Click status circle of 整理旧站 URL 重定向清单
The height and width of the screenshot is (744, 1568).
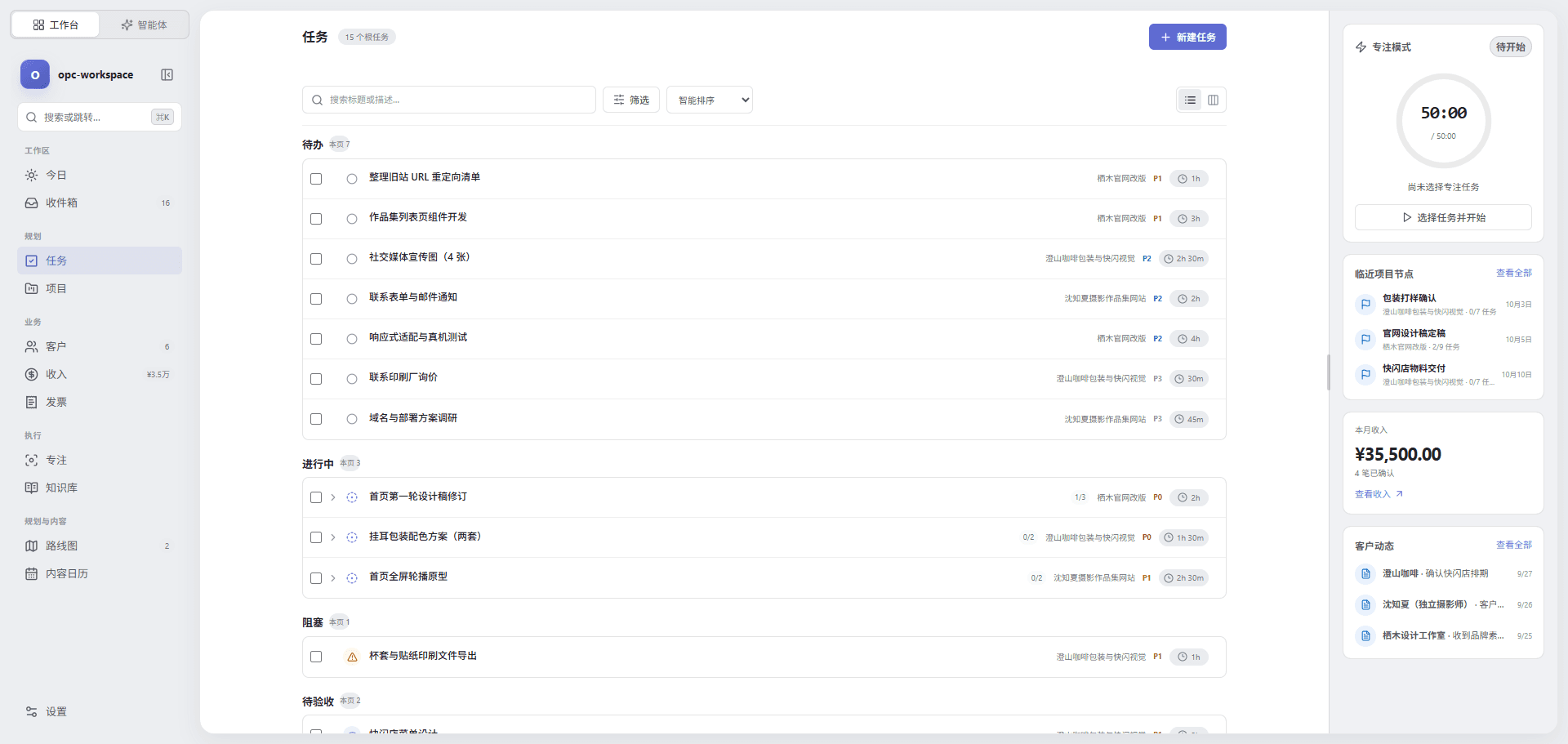point(352,179)
